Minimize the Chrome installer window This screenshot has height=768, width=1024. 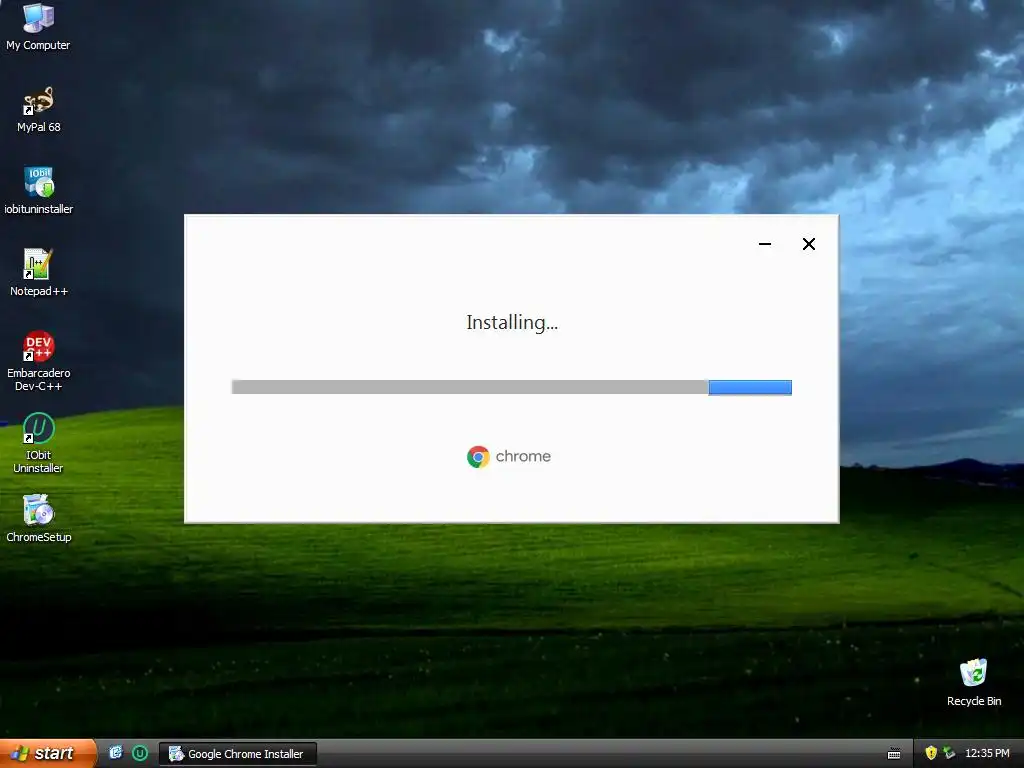[765, 244]
